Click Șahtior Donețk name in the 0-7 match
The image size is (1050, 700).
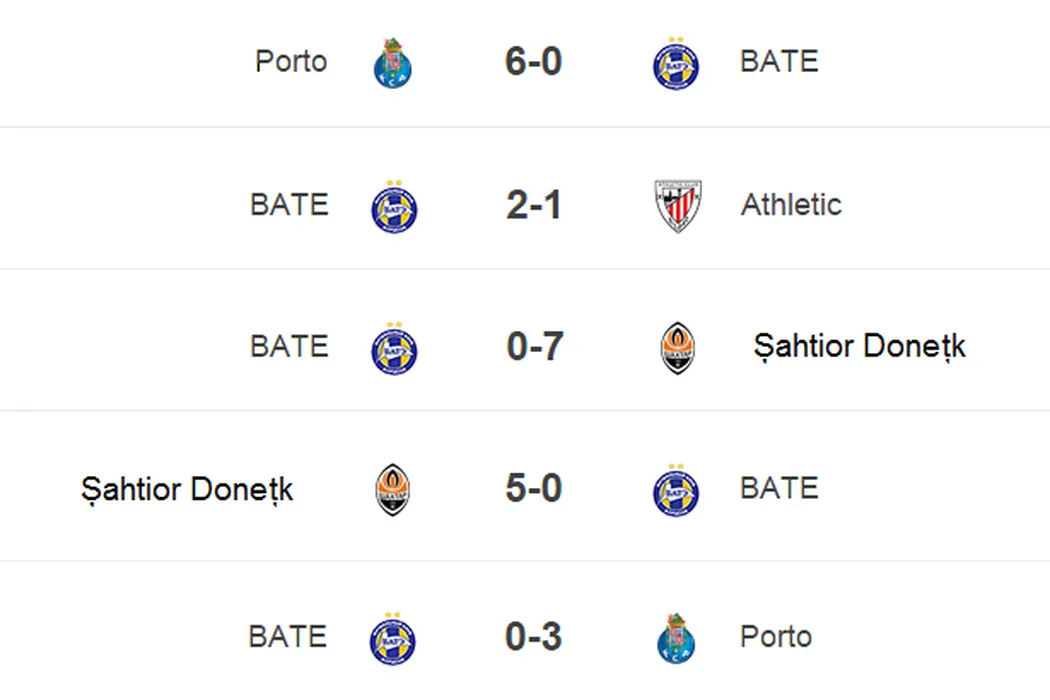(860, 347)
